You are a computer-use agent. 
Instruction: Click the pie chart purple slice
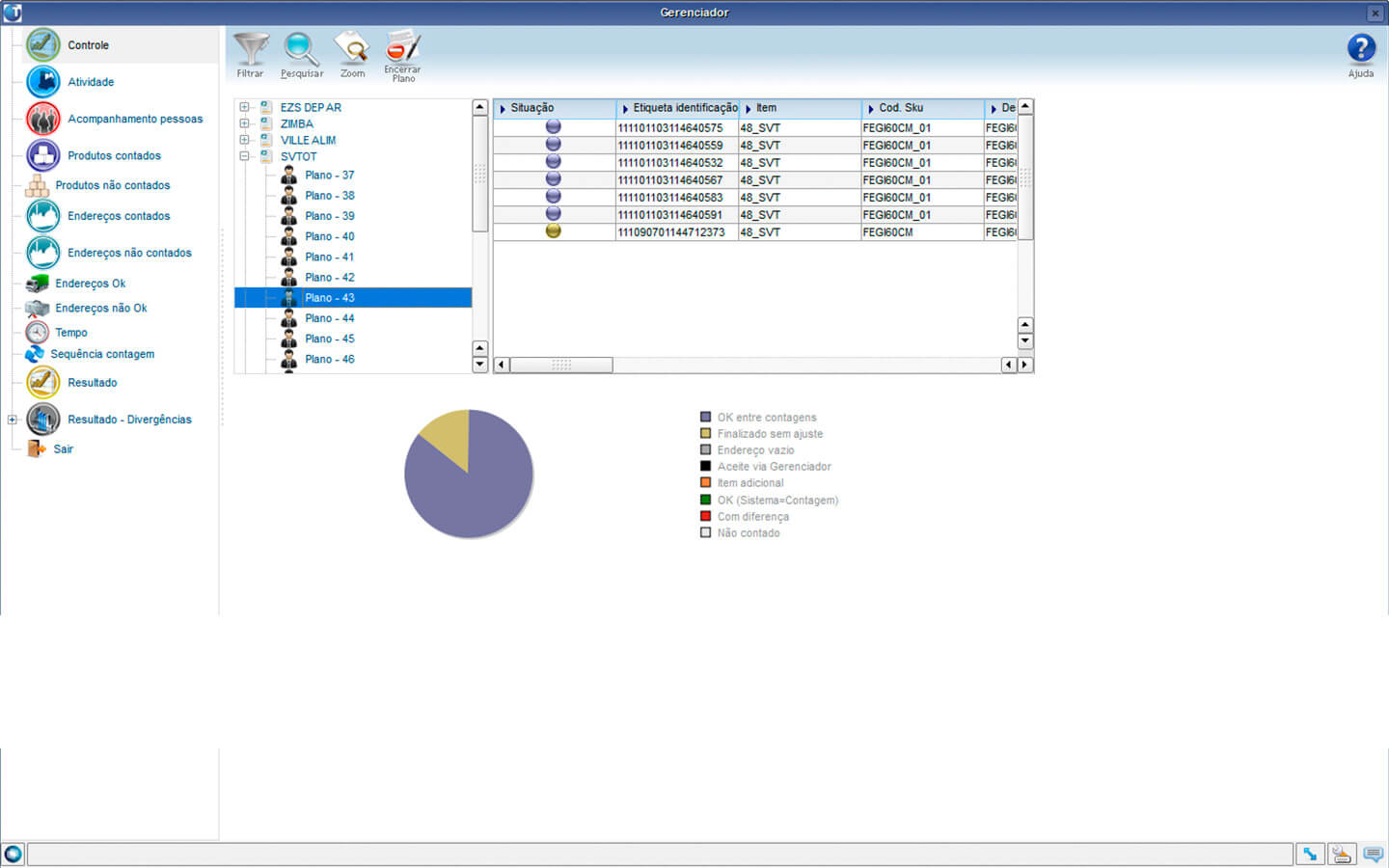click(477, 492)
